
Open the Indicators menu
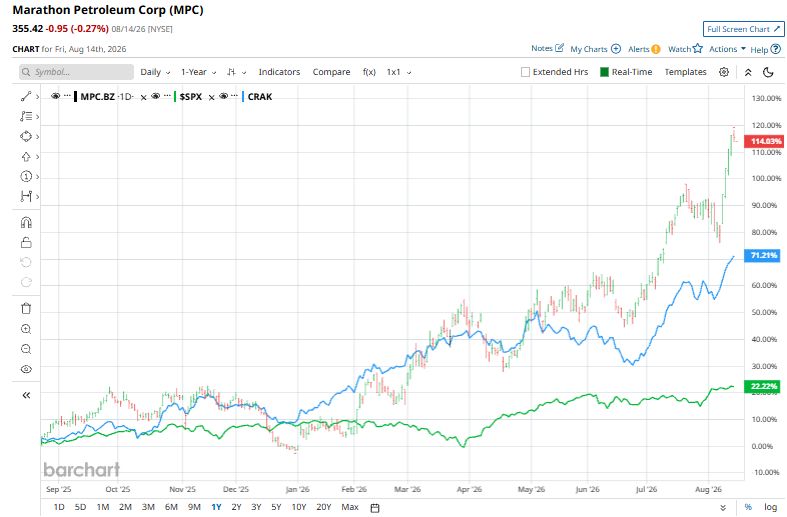coord(279,72)
